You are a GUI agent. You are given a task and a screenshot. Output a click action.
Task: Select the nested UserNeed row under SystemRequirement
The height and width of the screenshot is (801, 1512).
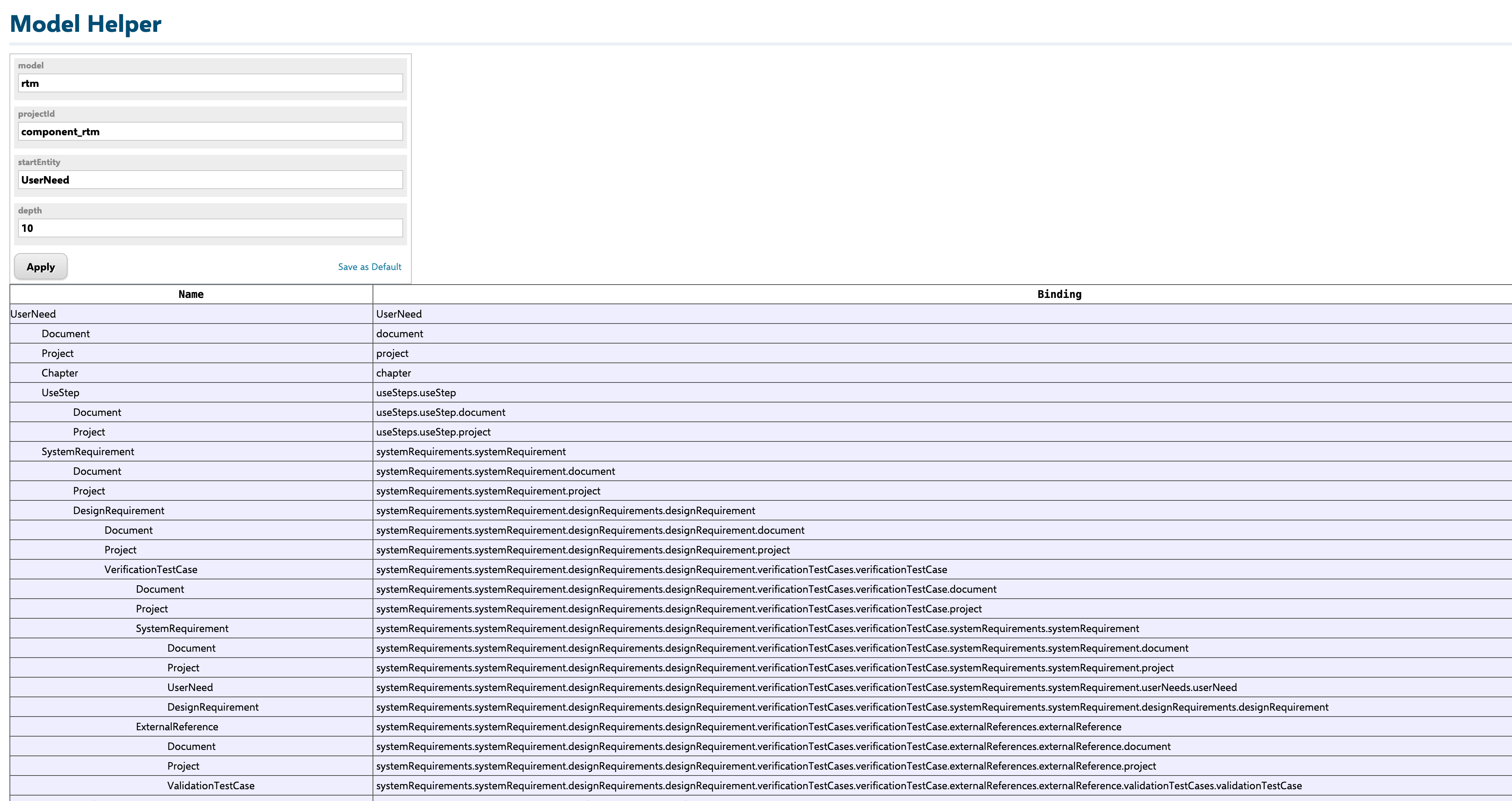(189, 687)
